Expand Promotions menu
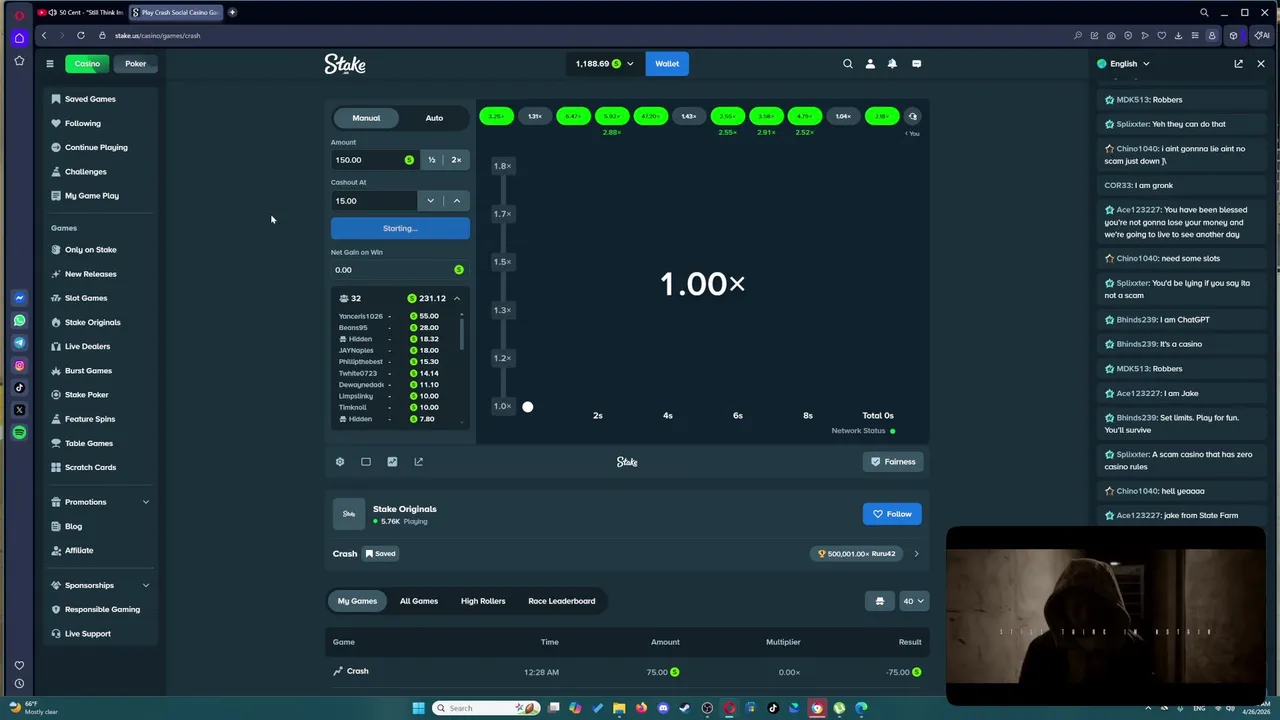This screenshot has width=1280, height=720. point(100,502)
